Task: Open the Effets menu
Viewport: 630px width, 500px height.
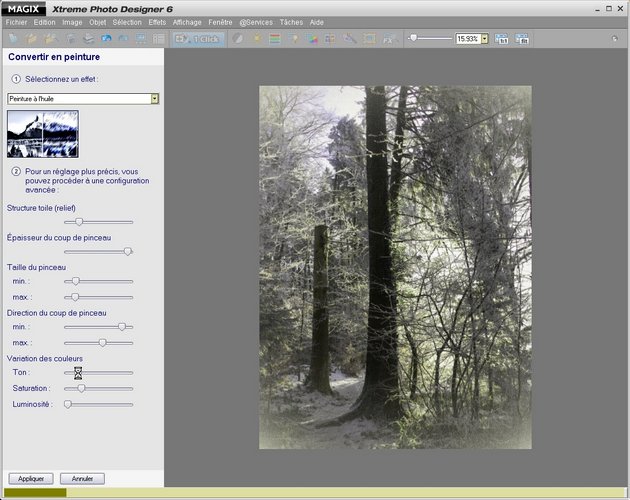Action: point(157,21)
